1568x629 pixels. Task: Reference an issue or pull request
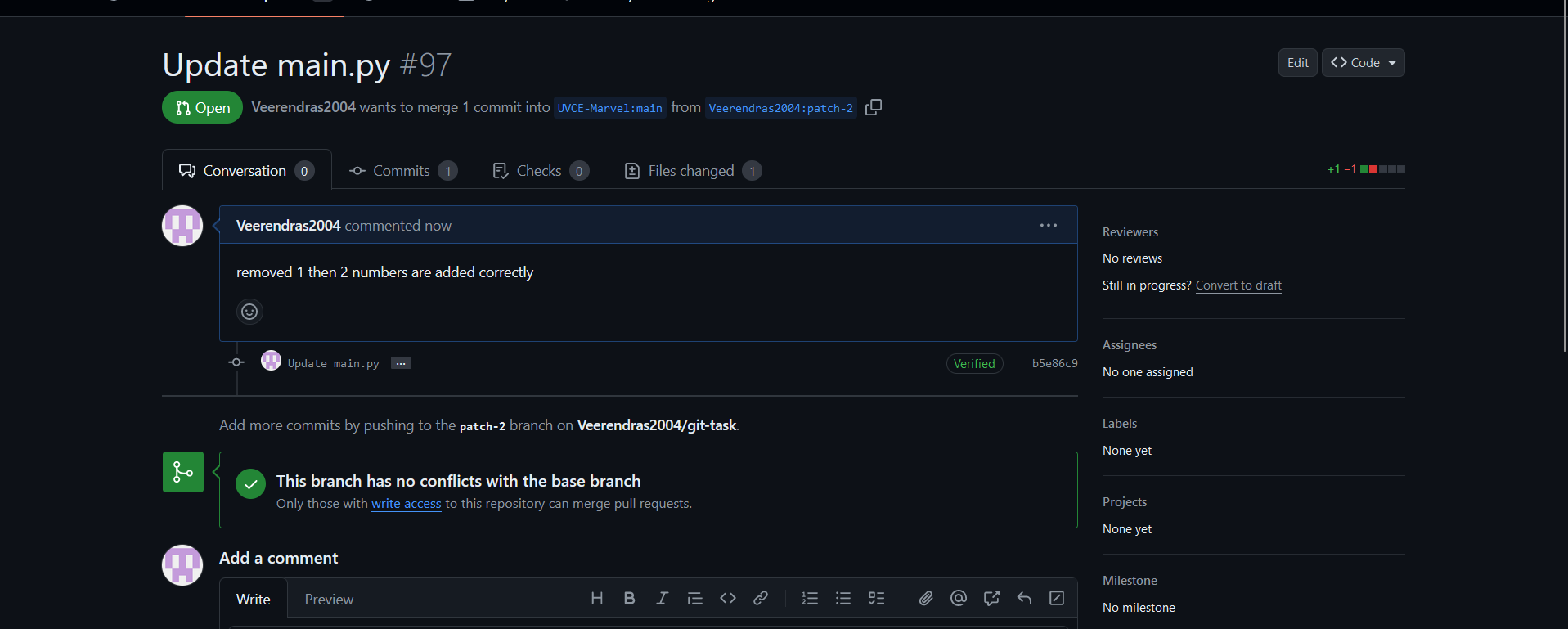pos(991,599)
